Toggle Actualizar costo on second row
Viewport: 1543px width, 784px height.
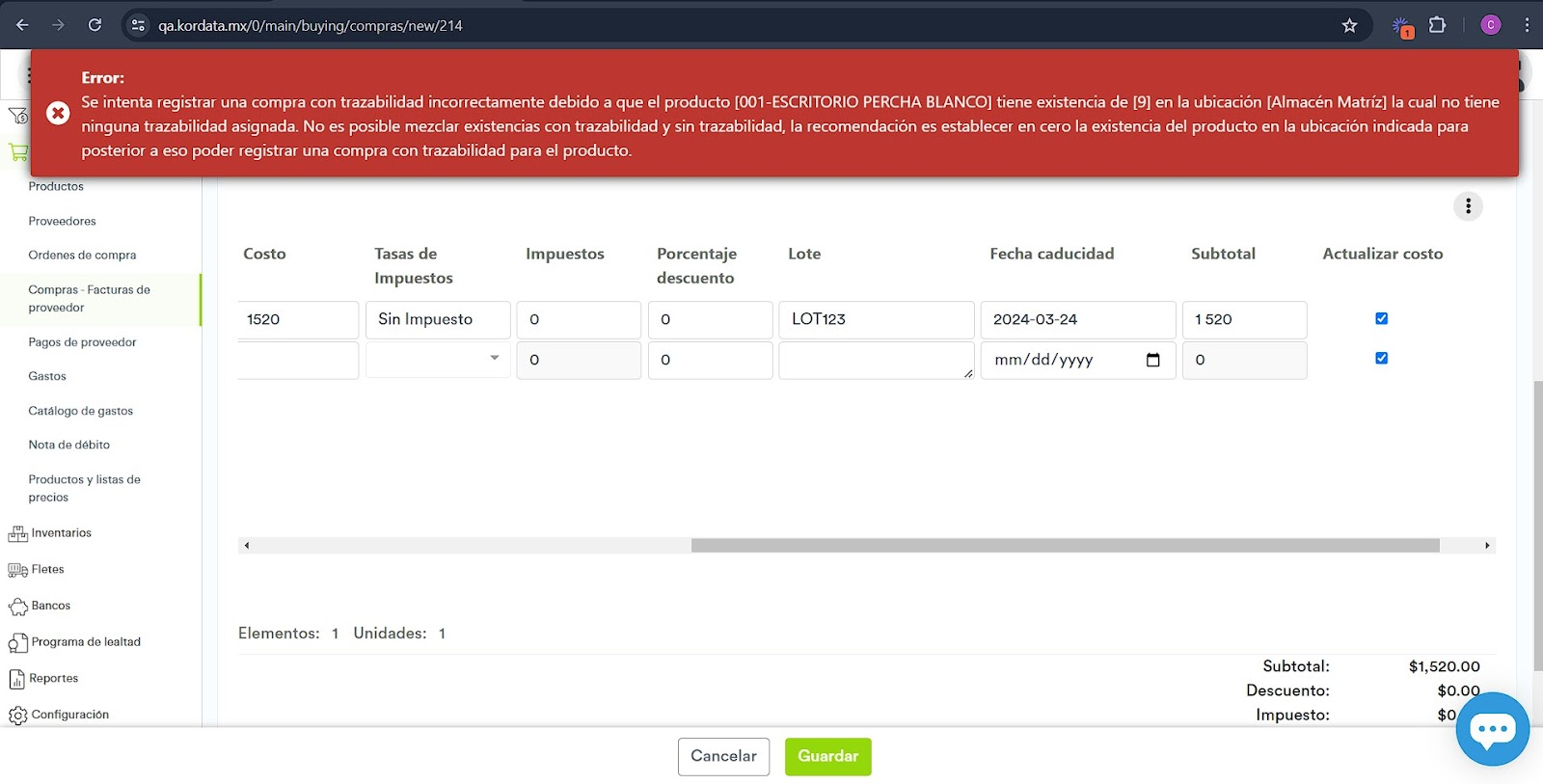click(x=1381, y=358)
